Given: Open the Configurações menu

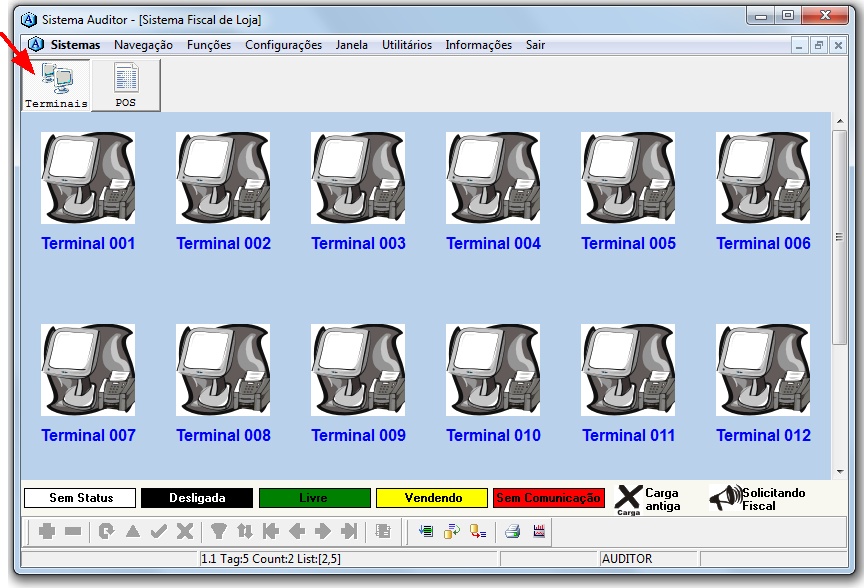Looking at the screenshot, I should [x=283, y=45].
